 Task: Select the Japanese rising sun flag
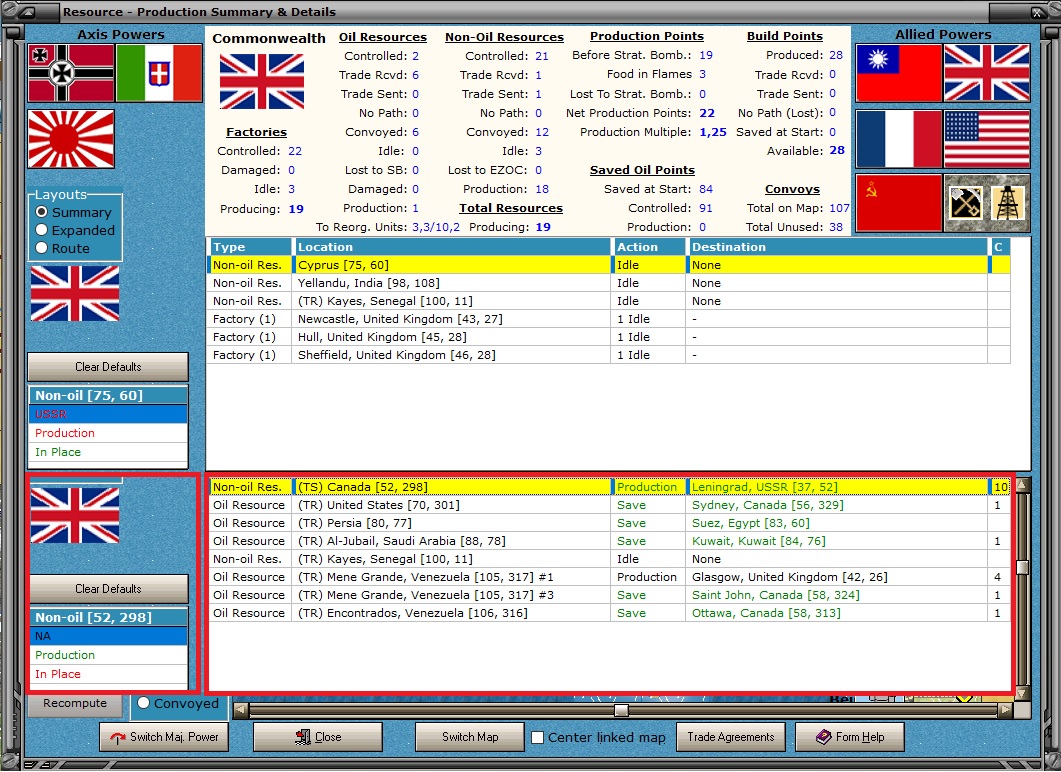tap(71, 139)
